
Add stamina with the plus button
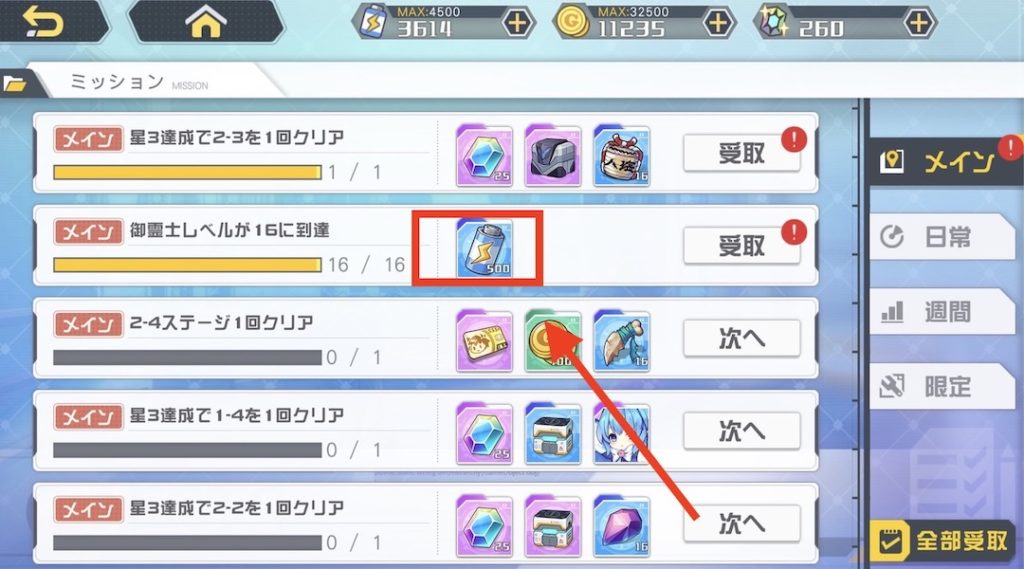point(517,23)
